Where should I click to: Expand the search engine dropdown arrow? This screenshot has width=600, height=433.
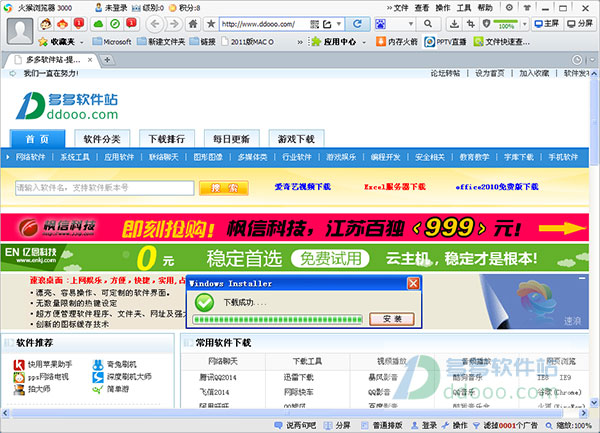pos(411,24)
